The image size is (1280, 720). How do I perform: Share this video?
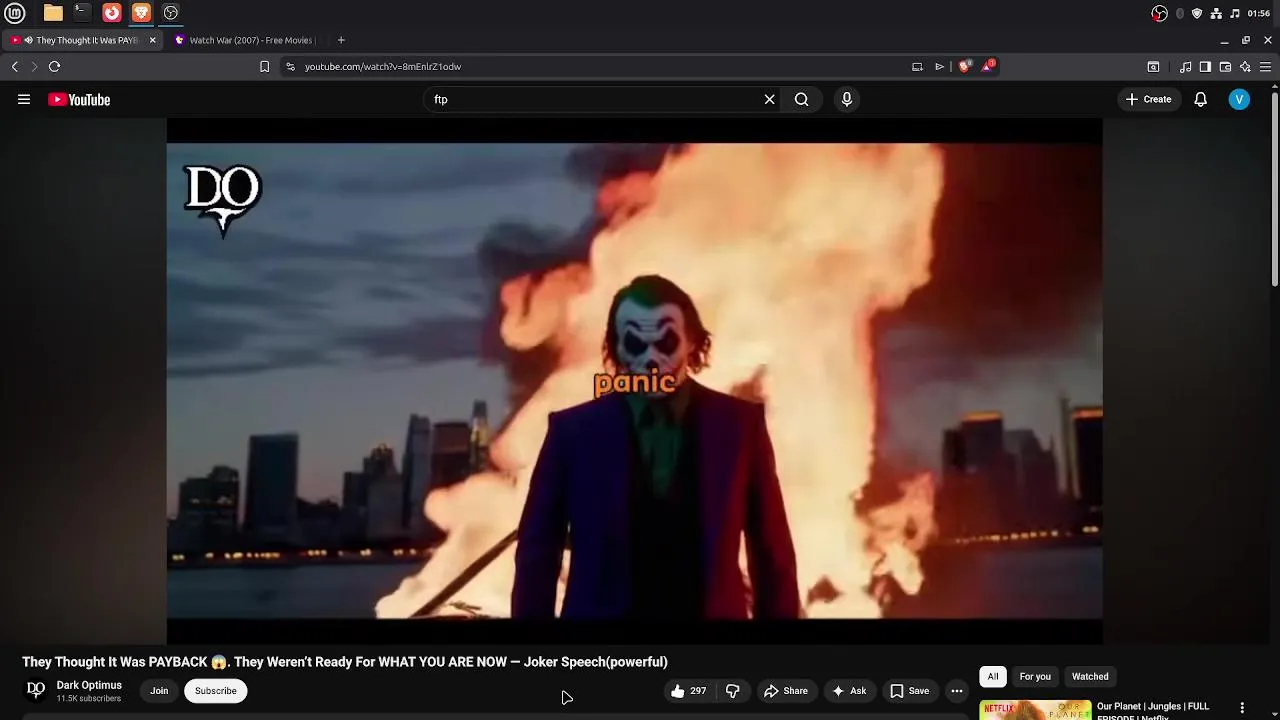[x=786, y=691]
